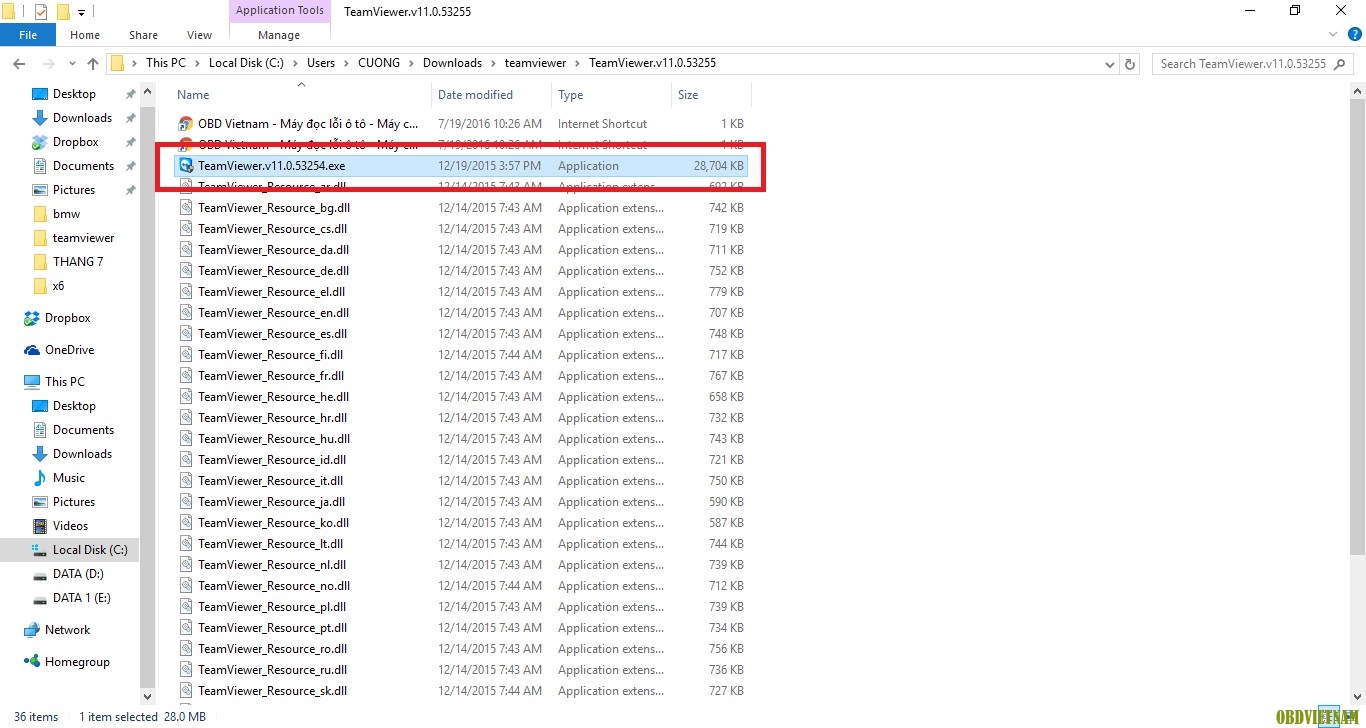
Task: Click Local Disk (C:) in the breadcrumb
Action: pyautogui.click(x=246, y=63)
